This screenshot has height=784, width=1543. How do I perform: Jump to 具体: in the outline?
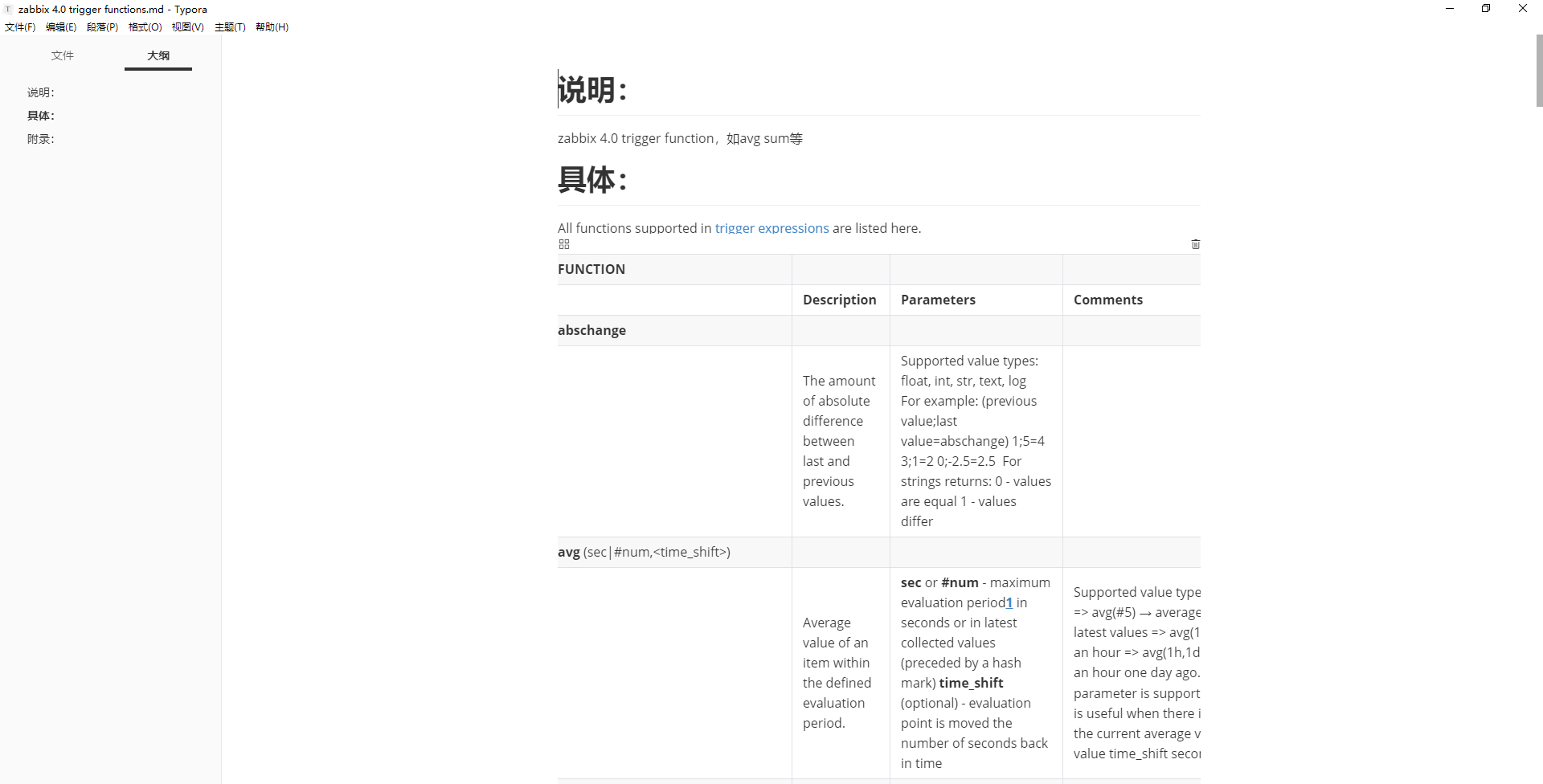pyautogui.click(x=41, y=116)
